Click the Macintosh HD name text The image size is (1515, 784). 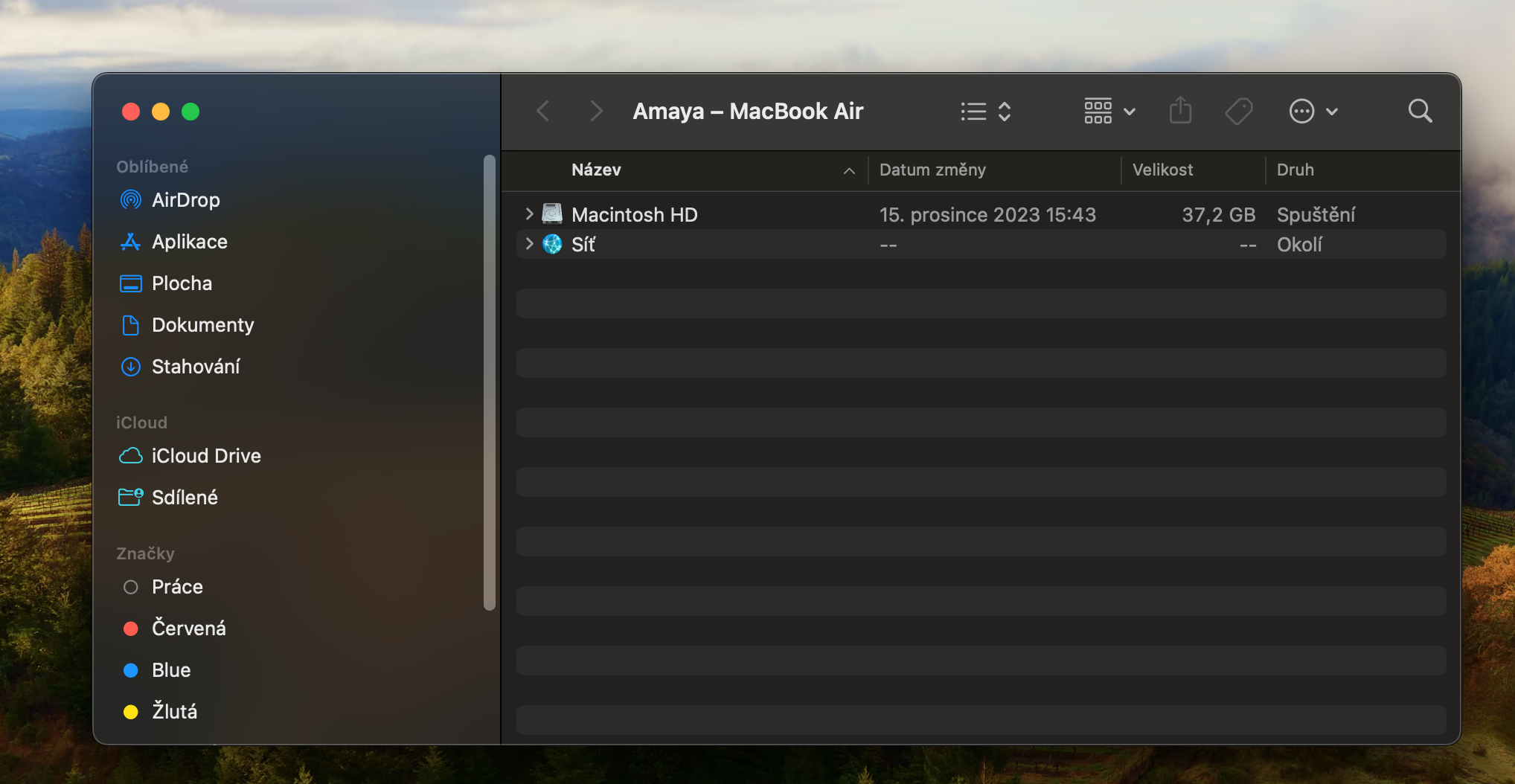point(634,215)
